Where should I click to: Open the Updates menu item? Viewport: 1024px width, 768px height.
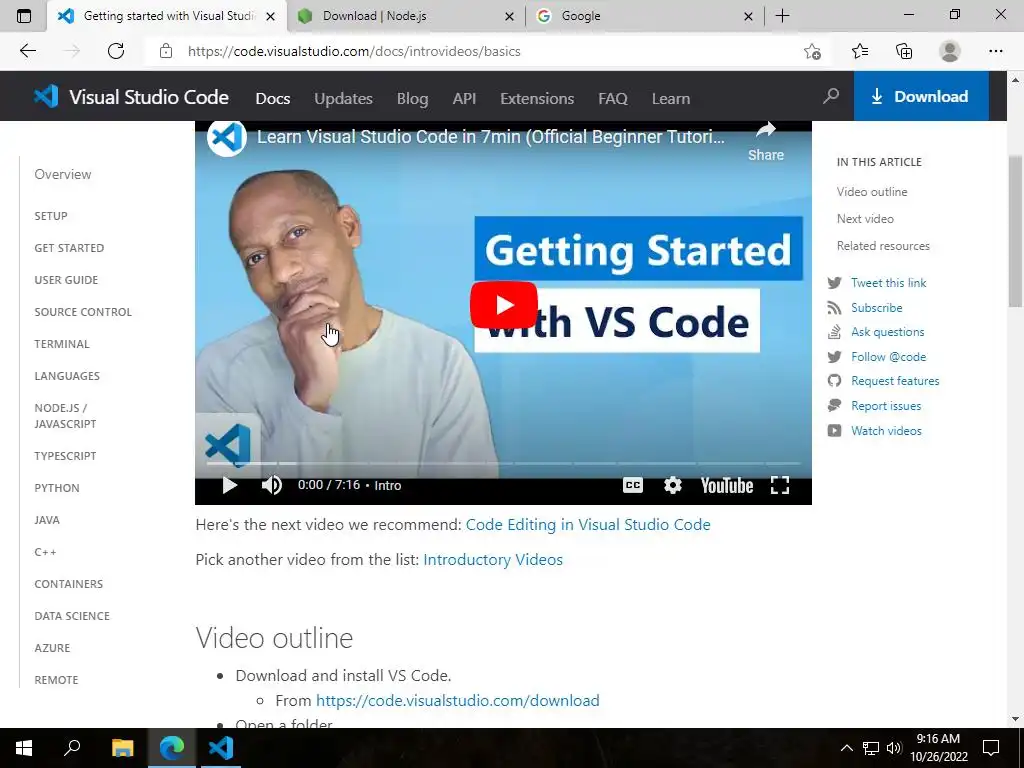344,99
